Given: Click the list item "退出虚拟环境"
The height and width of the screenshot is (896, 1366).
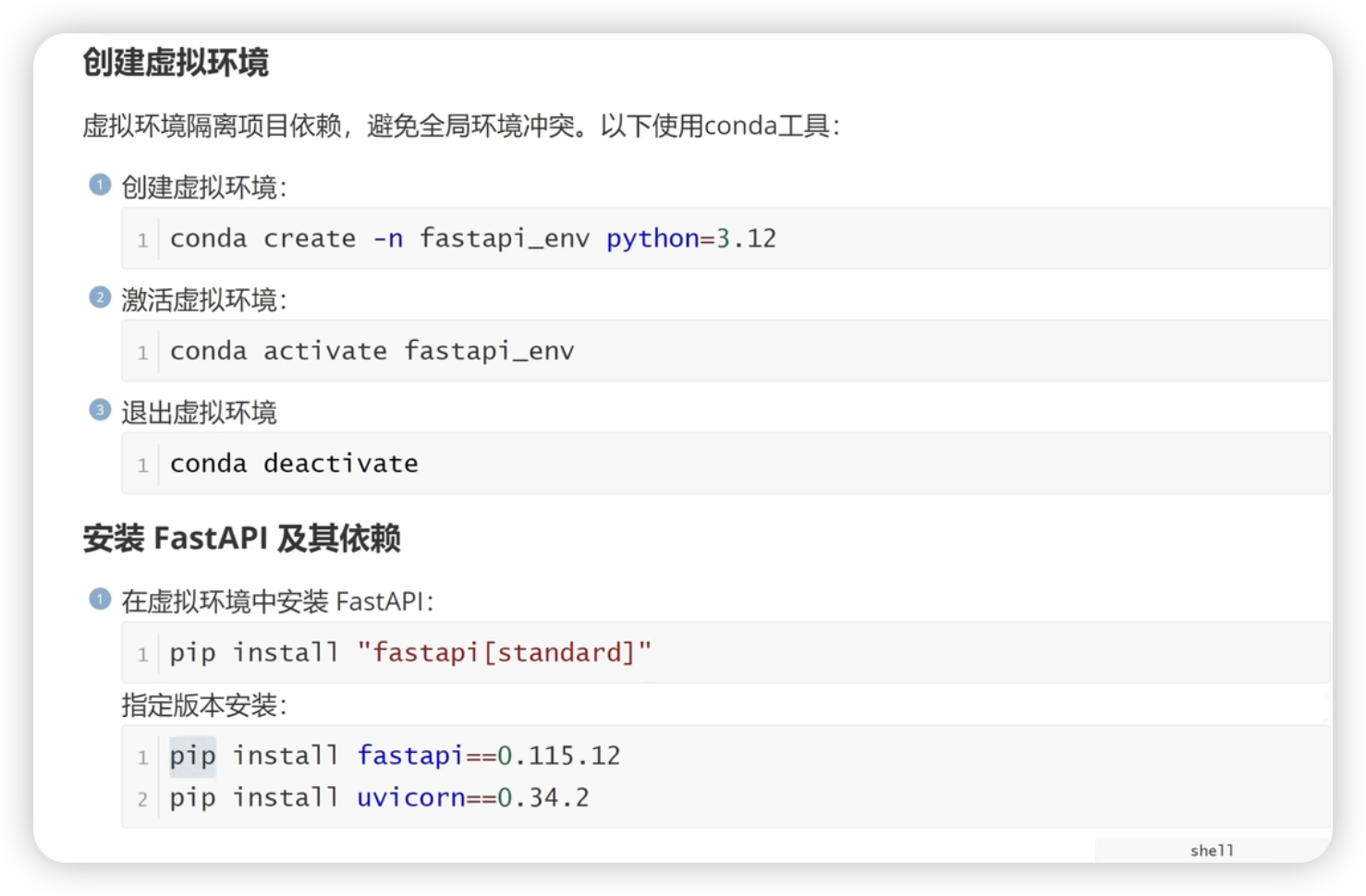Looking at the screenshot, I should click(x=199, y=413).
